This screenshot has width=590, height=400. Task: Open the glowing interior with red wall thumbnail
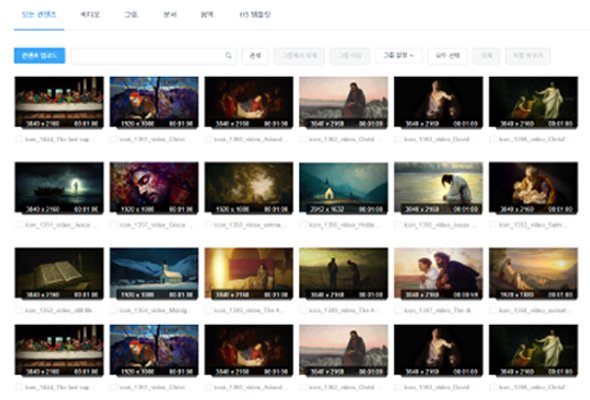(x=249, y=274)
